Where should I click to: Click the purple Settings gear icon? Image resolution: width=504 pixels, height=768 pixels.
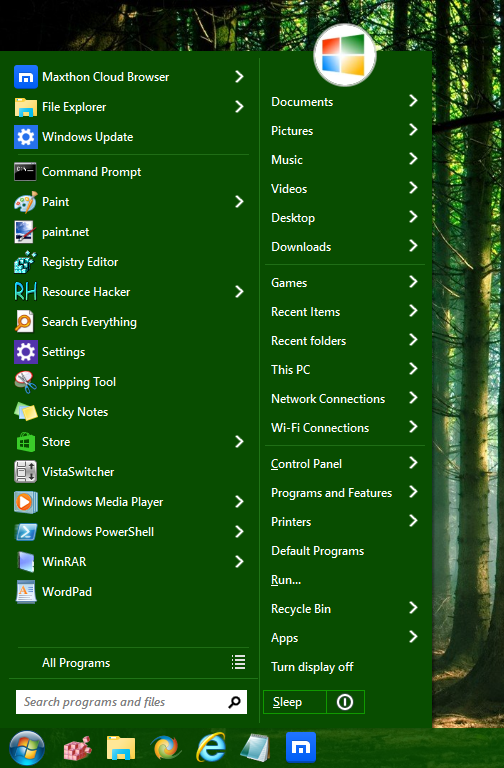click(25, 352)
